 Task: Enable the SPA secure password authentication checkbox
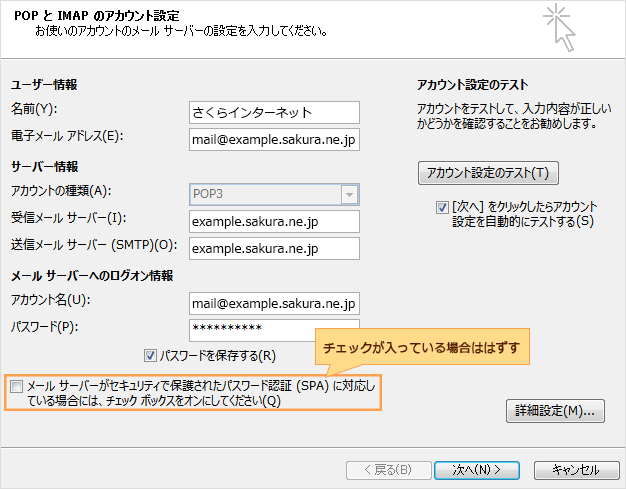point(16,385)
